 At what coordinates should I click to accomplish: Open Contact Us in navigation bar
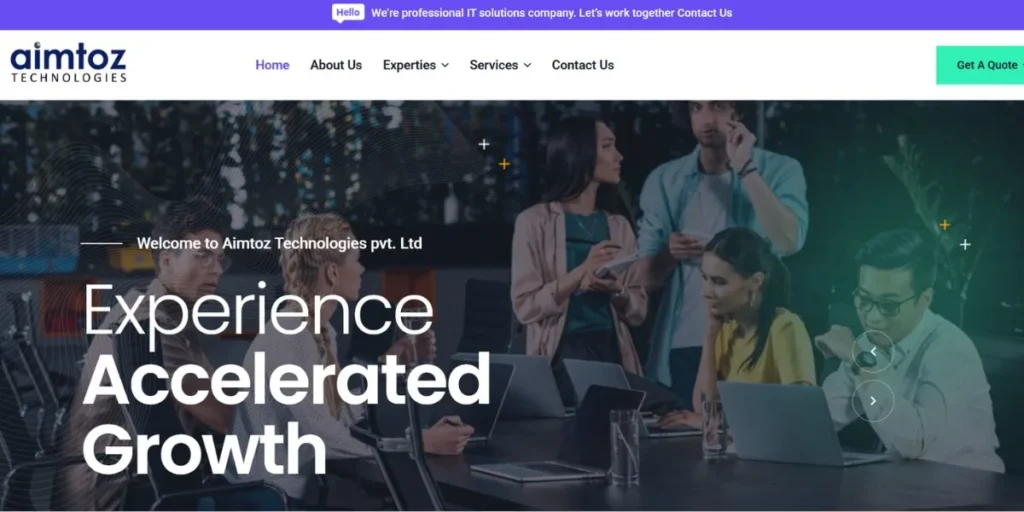coord(583,65)
